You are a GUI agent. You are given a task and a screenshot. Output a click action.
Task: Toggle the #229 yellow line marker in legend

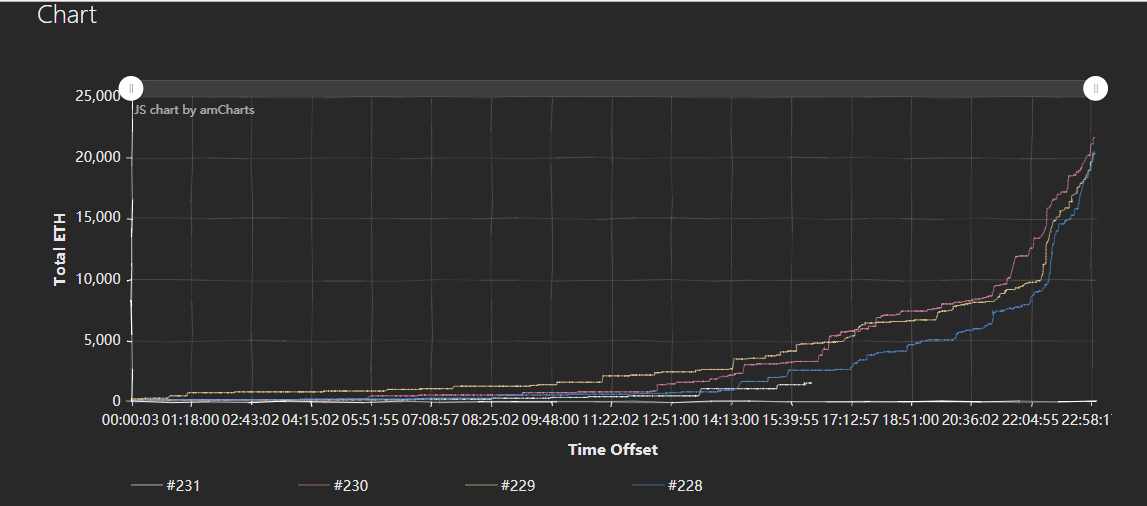tap(482, 486)
